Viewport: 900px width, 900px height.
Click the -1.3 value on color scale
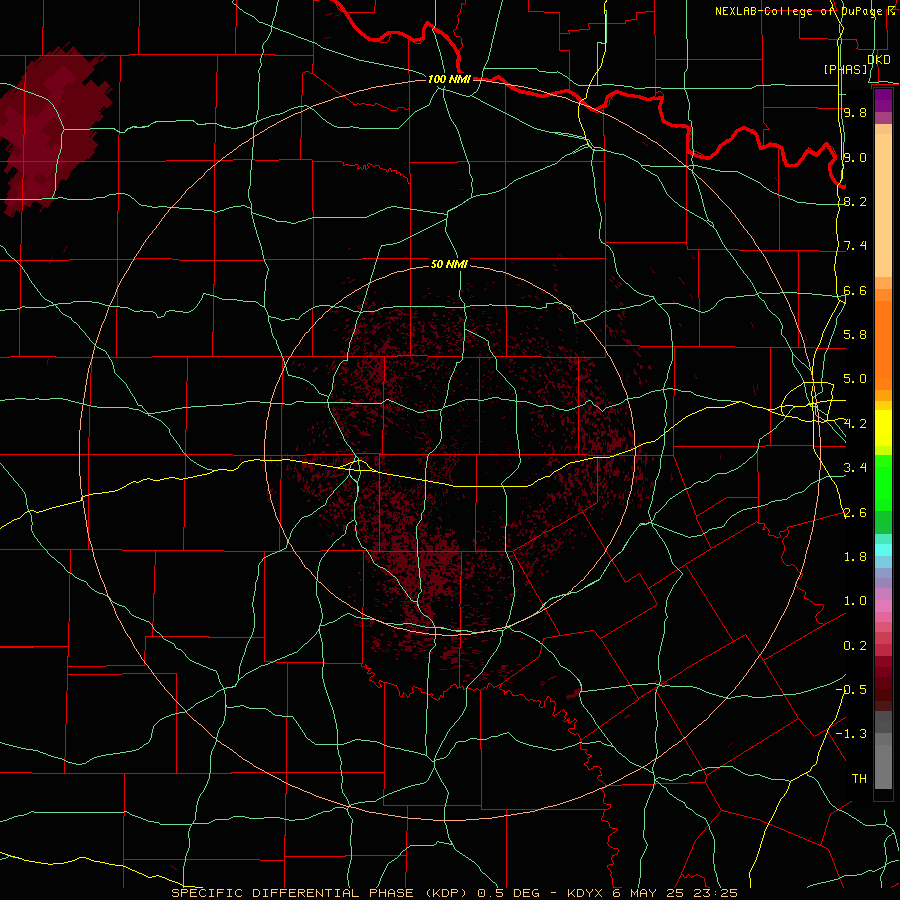(851, 734)
